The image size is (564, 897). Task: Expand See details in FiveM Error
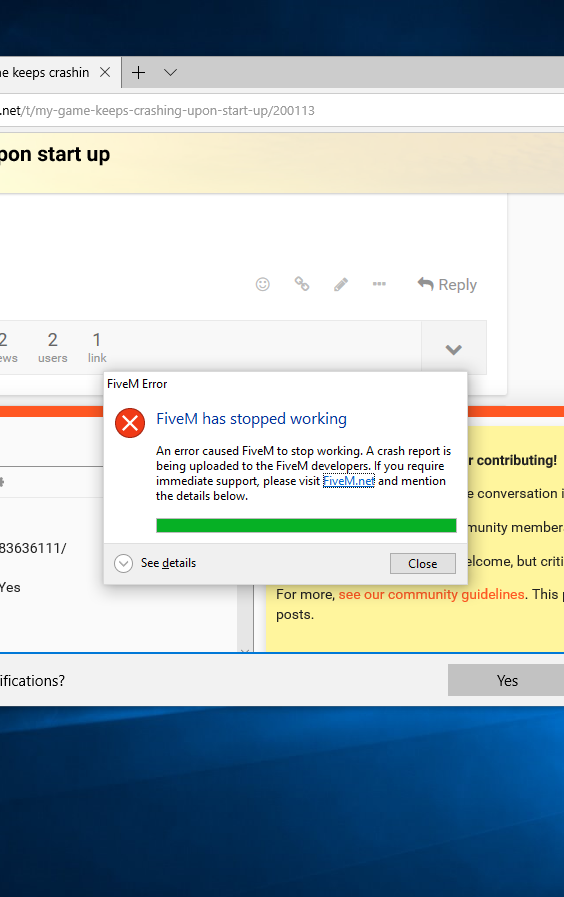point(155,563)
